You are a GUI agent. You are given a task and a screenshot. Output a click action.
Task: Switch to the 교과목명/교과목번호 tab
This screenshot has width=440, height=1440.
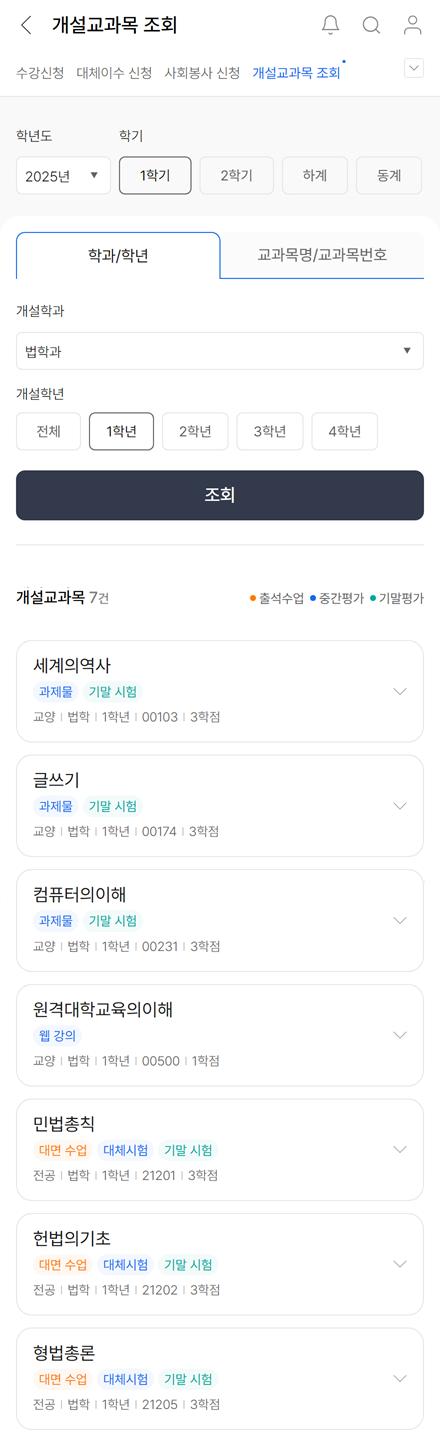click(x=322, y=255)
